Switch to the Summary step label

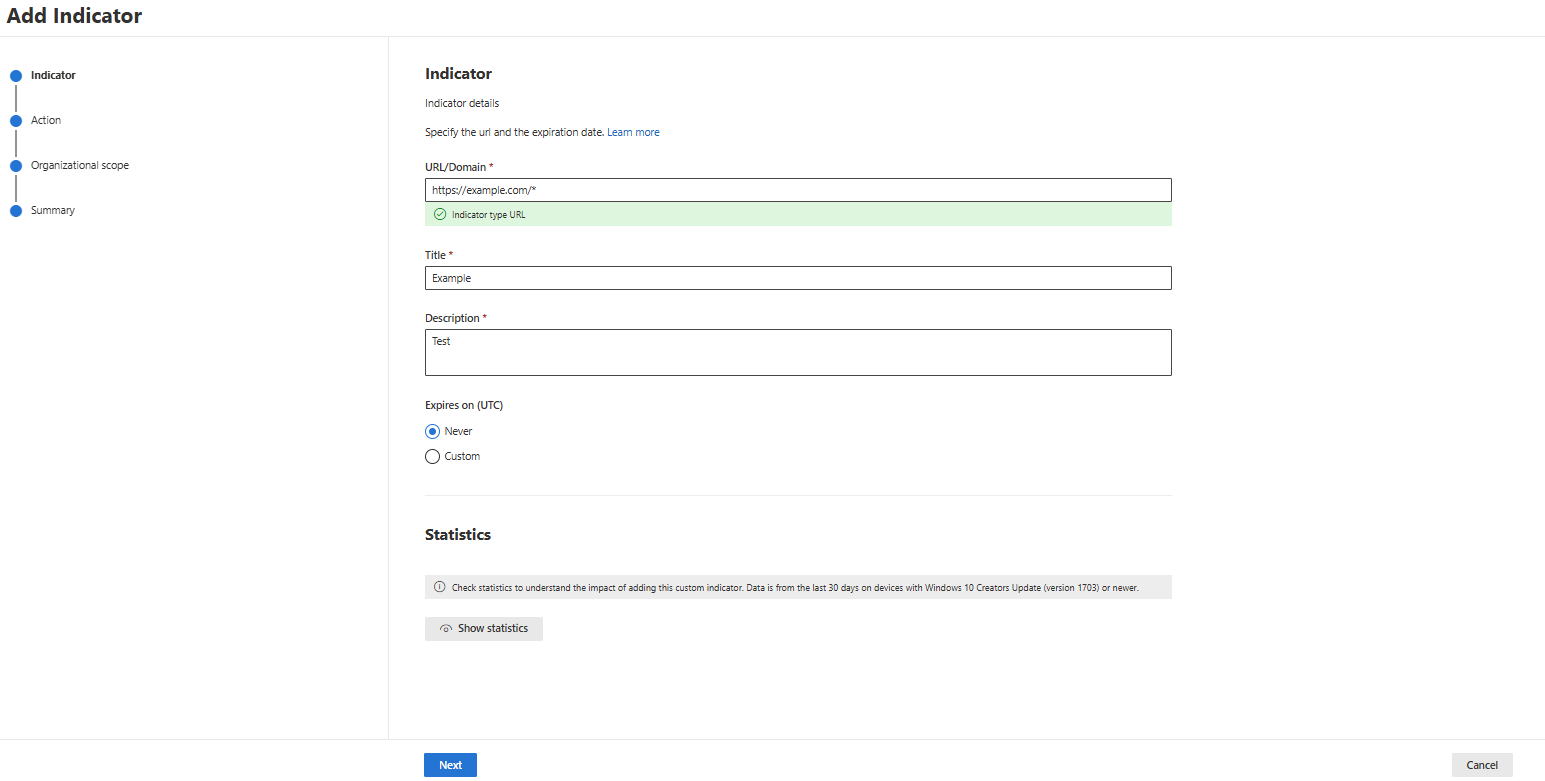[53, 211]
